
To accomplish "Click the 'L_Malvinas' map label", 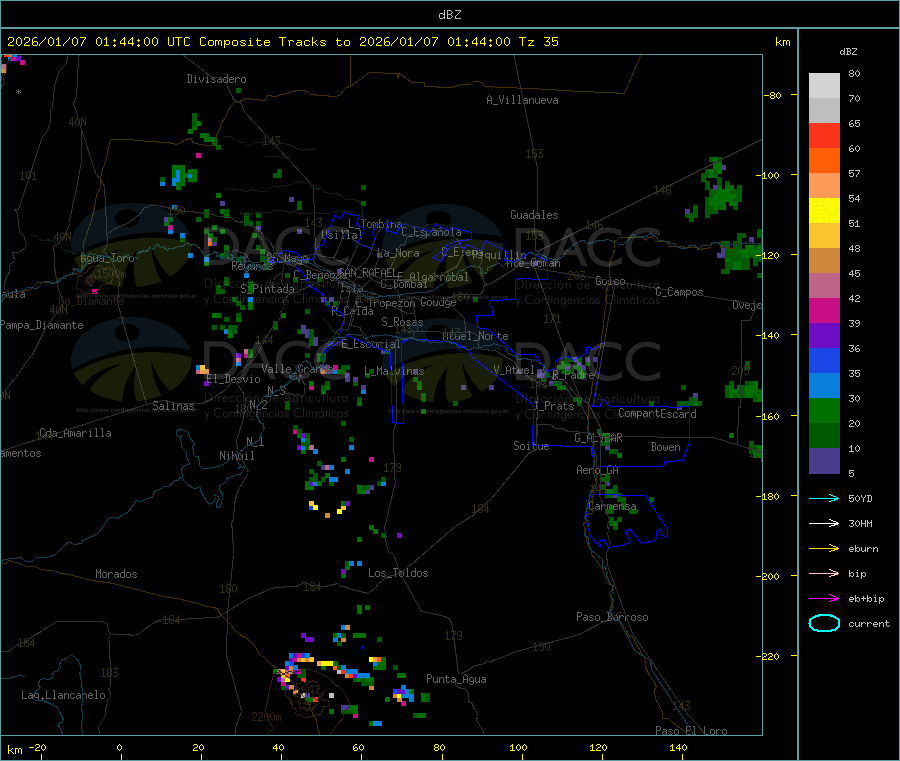I will (394, 371).
